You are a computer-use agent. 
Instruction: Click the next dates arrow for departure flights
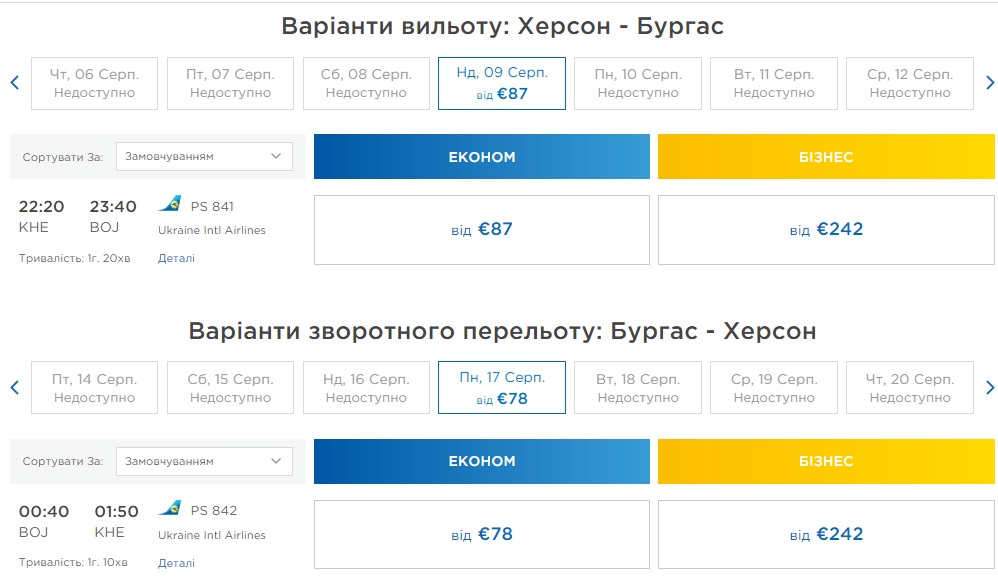click(x=990, y=83)
